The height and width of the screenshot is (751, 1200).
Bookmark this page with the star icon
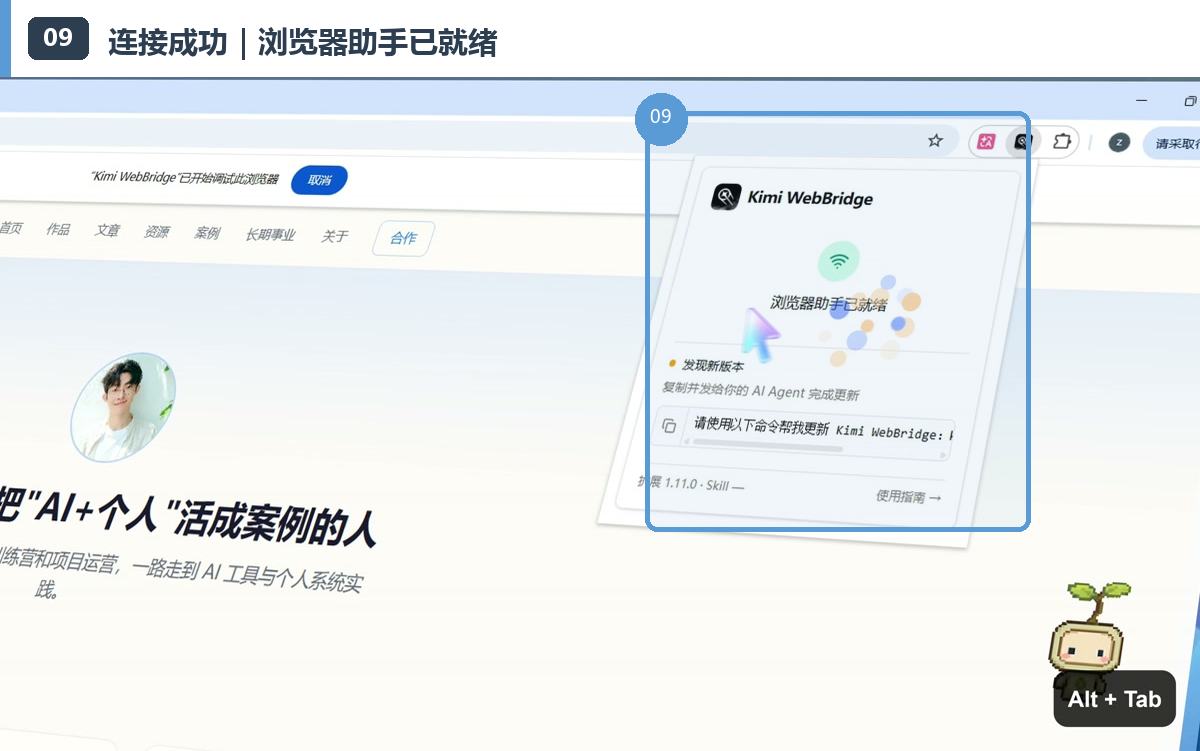pyautogui.click(x=935, y=141)
